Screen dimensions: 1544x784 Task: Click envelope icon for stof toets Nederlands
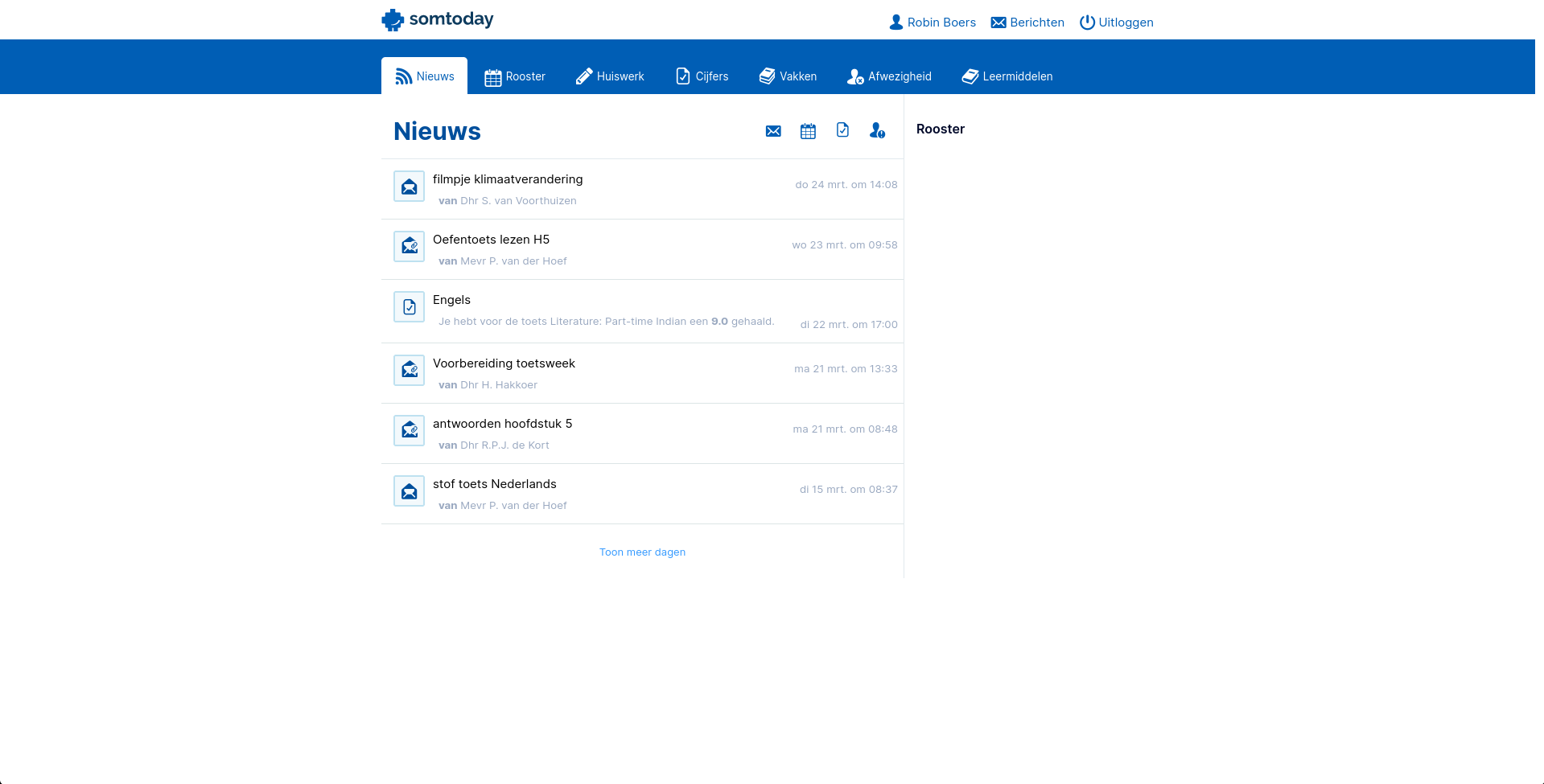click(409, 491)
